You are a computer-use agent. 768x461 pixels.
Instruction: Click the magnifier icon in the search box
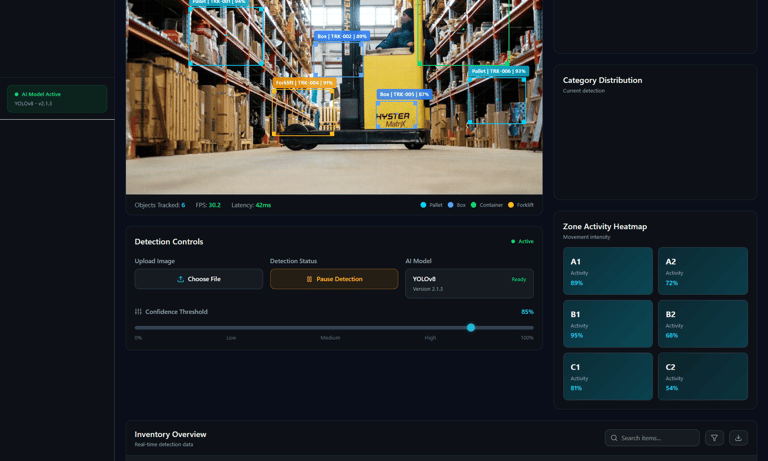614,438
